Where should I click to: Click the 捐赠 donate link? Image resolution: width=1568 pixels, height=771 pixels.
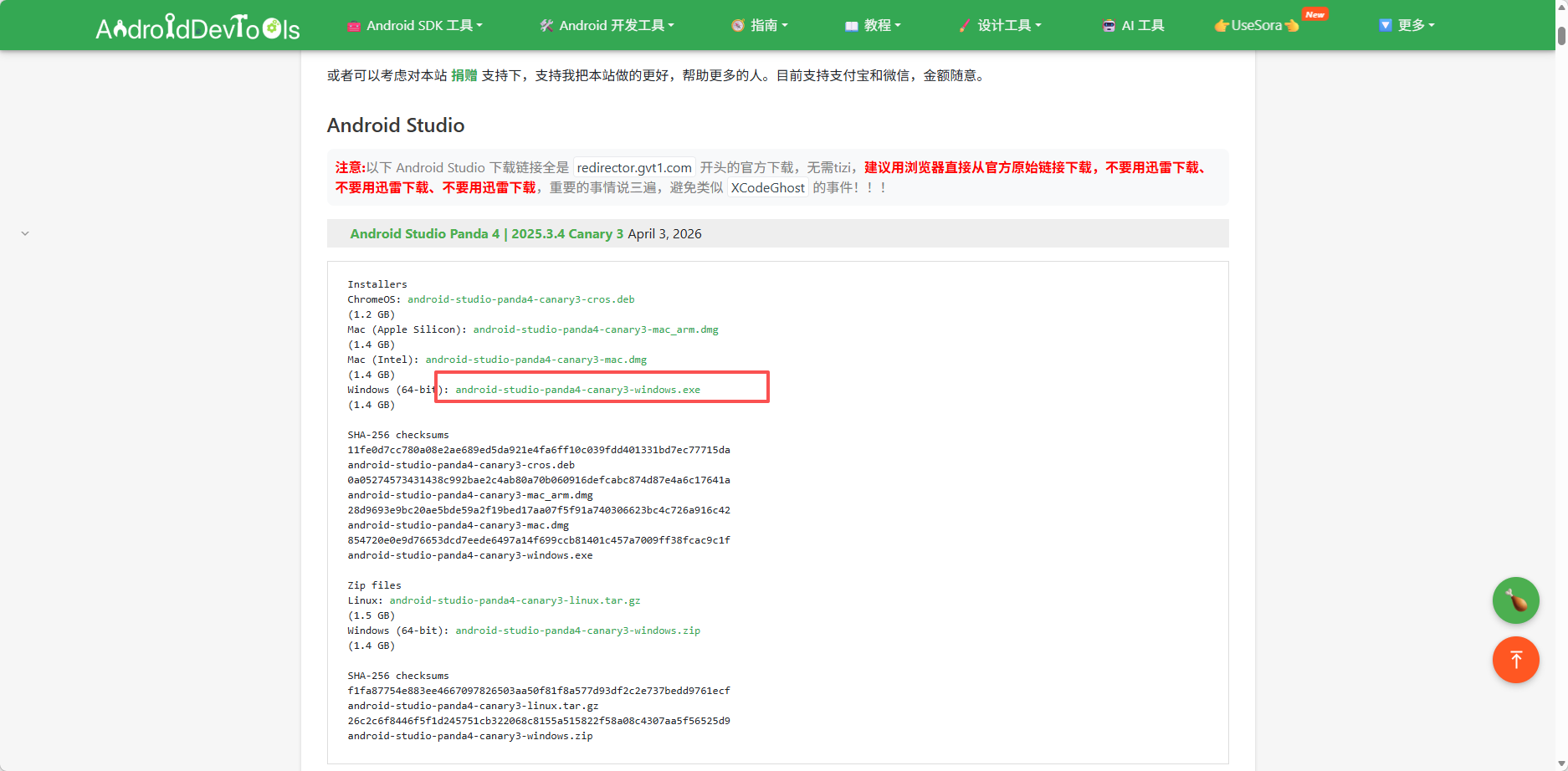click(464, 75)
